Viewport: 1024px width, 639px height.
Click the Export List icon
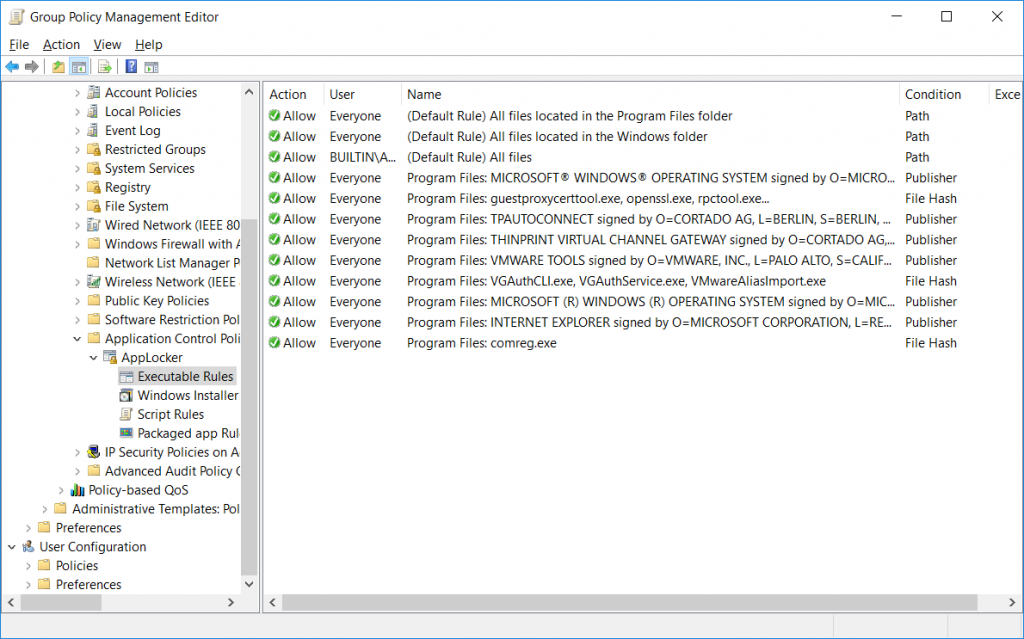tap(103, 67)
